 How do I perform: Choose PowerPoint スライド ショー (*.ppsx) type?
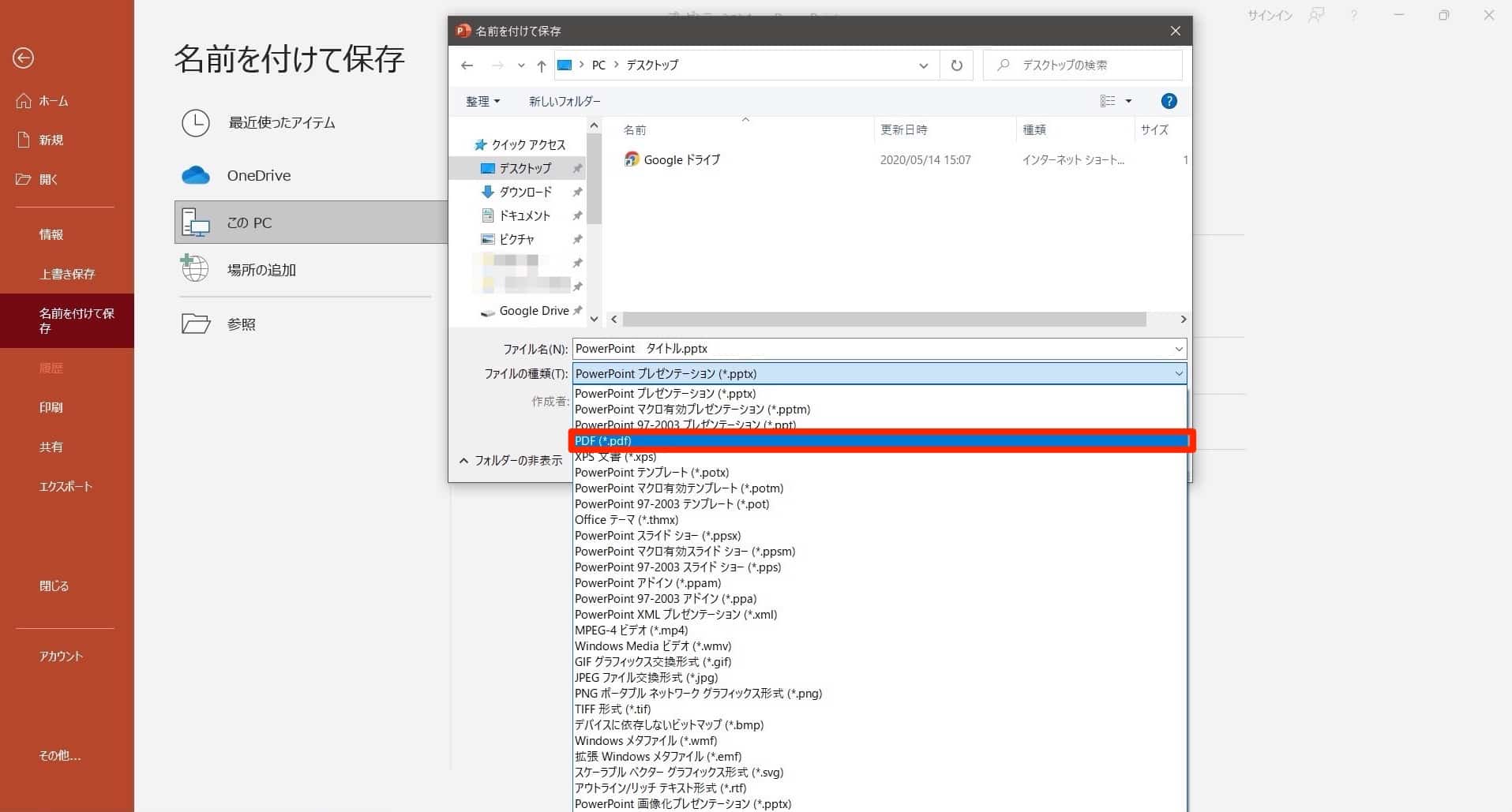[x=880, y=536]
